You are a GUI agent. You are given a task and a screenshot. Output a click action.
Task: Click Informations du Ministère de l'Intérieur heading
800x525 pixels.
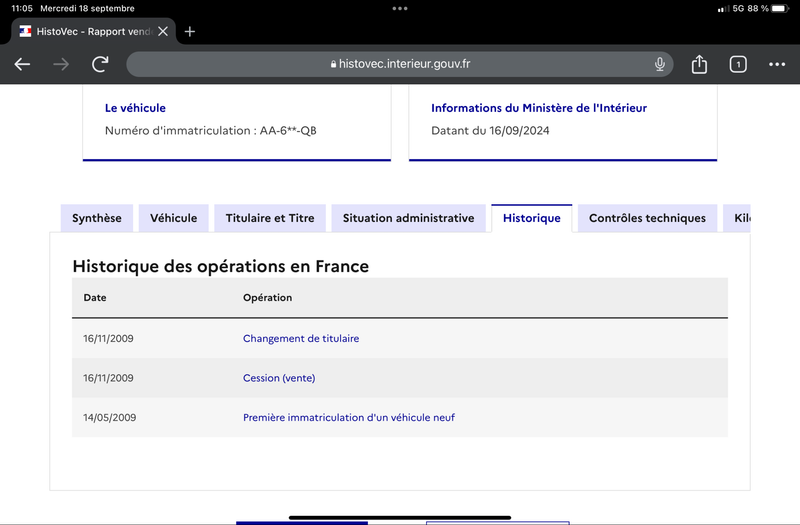(539, 108)
